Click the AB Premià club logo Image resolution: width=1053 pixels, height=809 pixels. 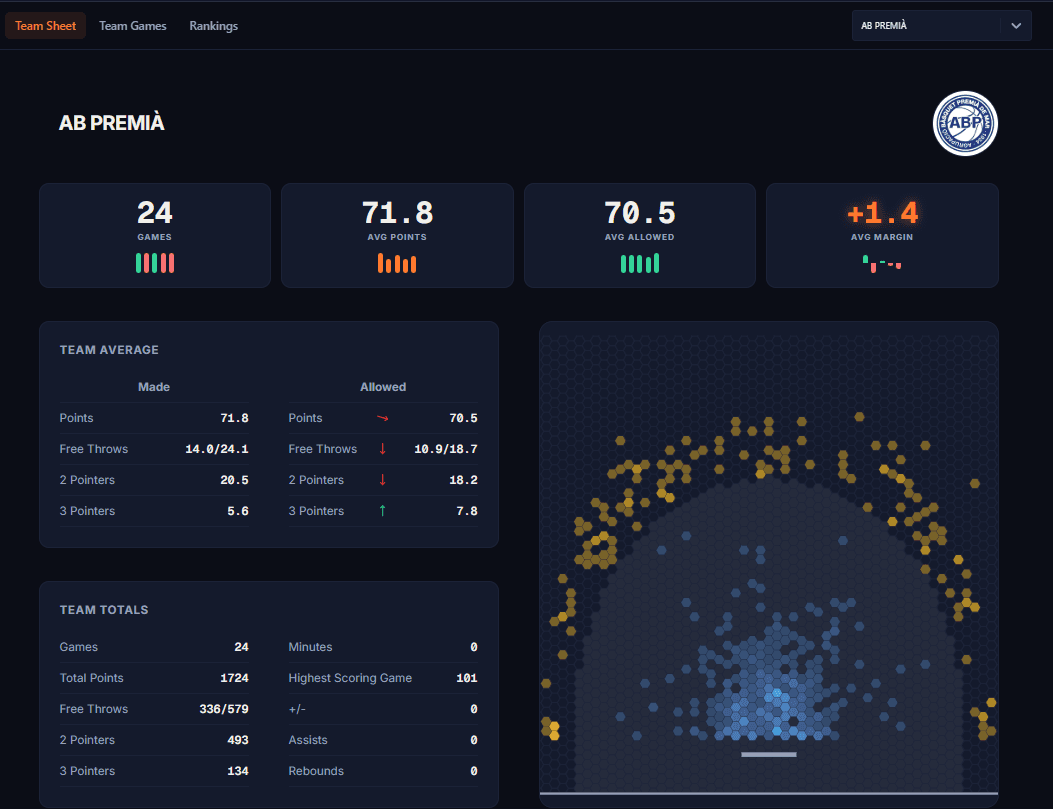[x=965, y=124]
